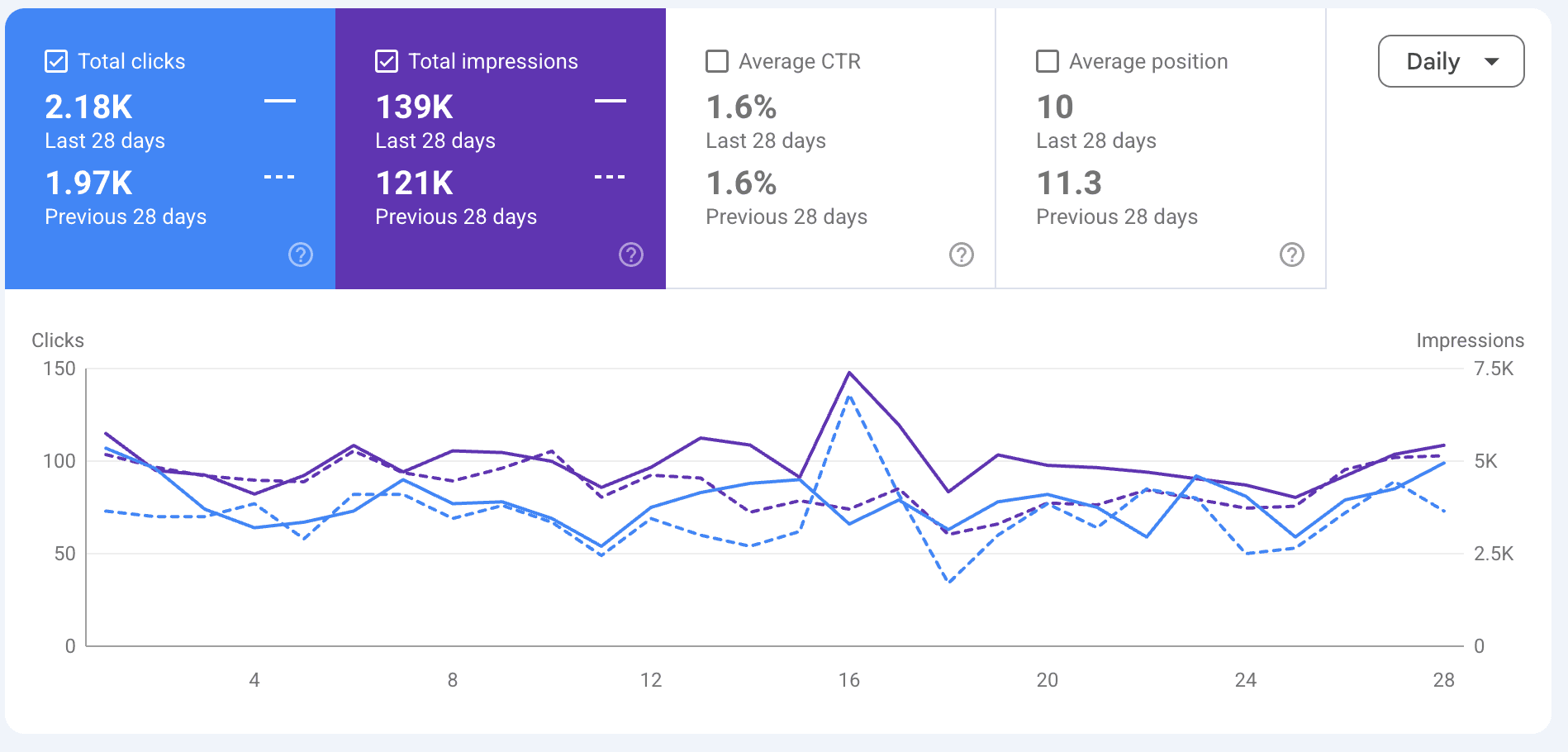Viewport: 1568px width, 752px height.
Task: Enable the Average position checkbox
Action: click(1048, 61)
